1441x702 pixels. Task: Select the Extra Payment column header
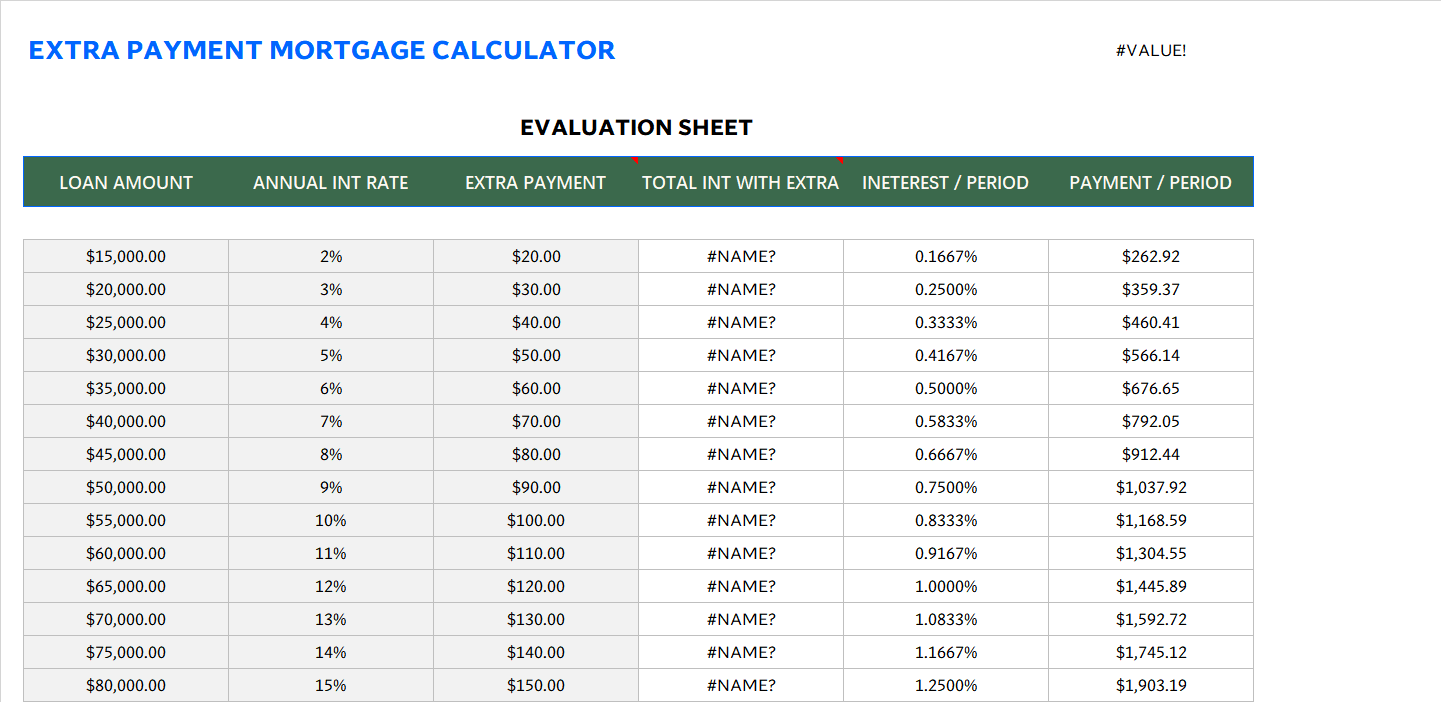[x=536, y=183]
